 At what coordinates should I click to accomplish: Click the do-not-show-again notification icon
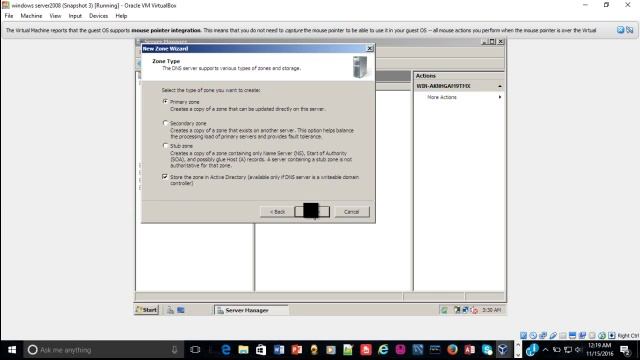pyautogui.click(x=630, y=30)
